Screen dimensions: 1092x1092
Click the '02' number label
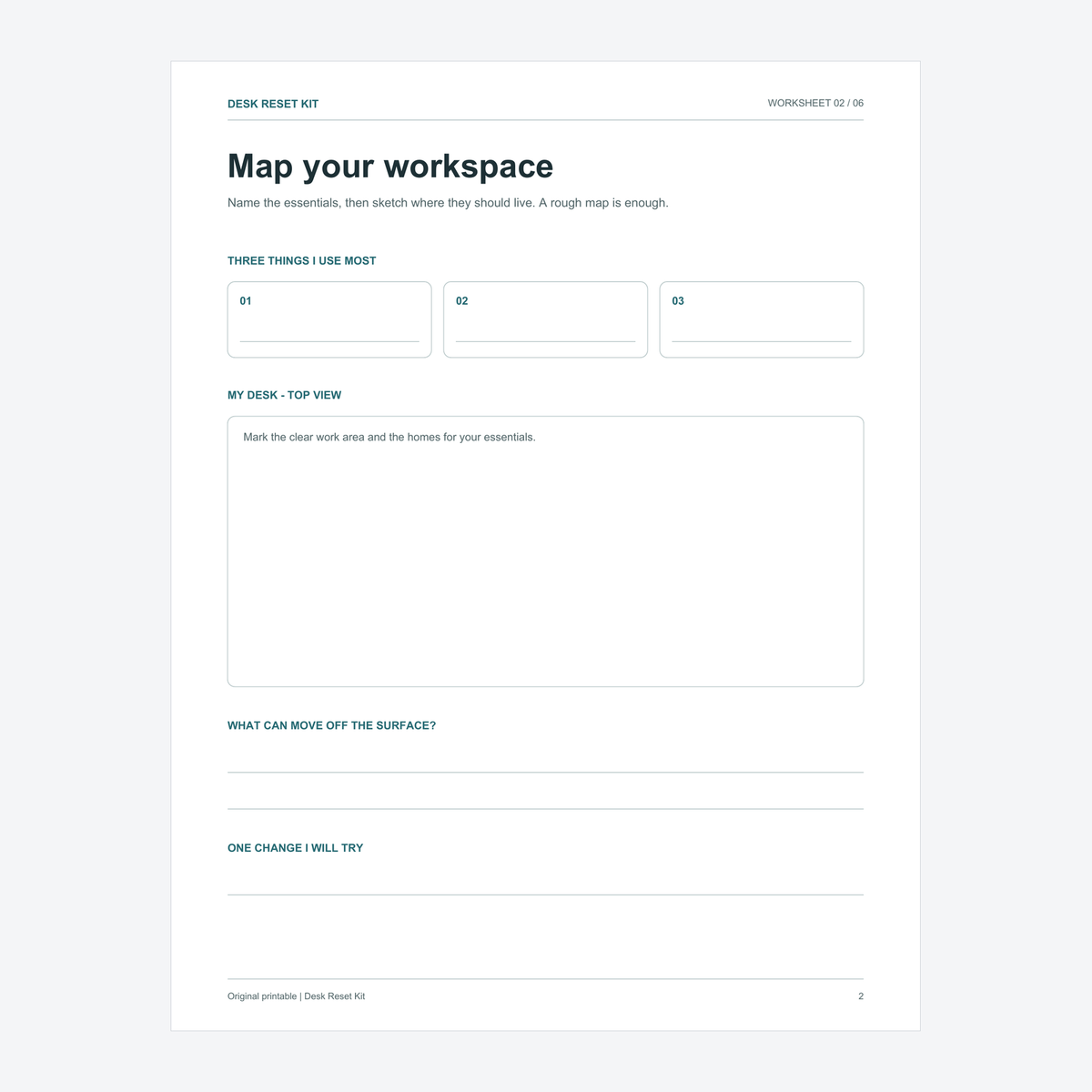pyautogui.click(x=462, y=301)
